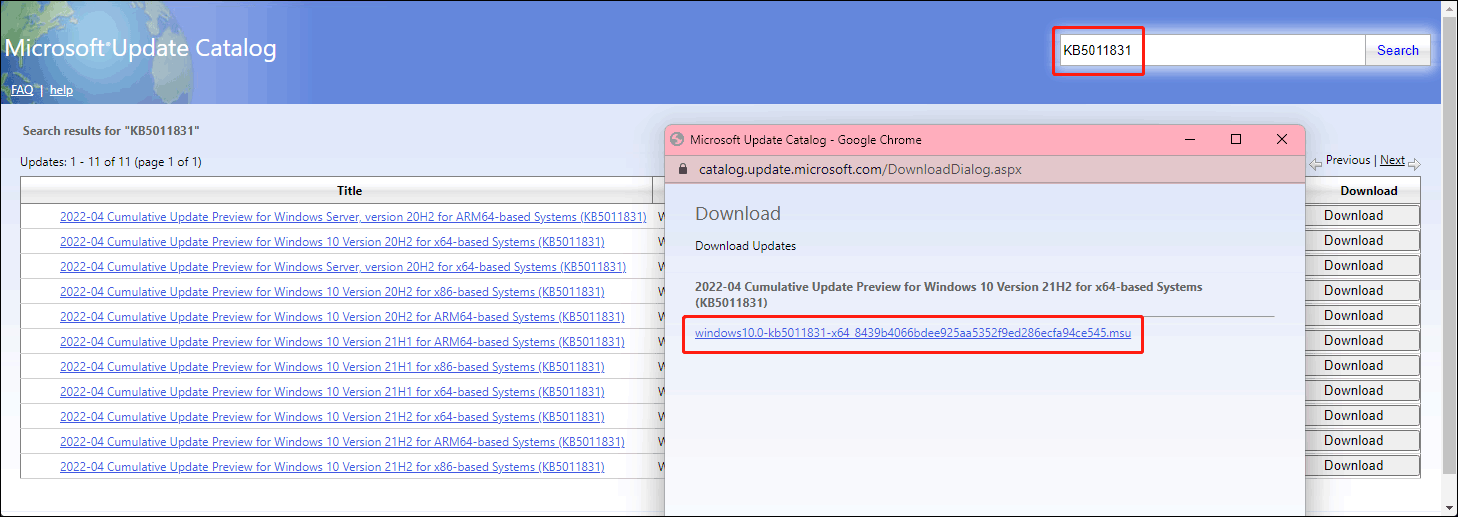Click the Microsoft Update Catalog title

tap(140, 48)
